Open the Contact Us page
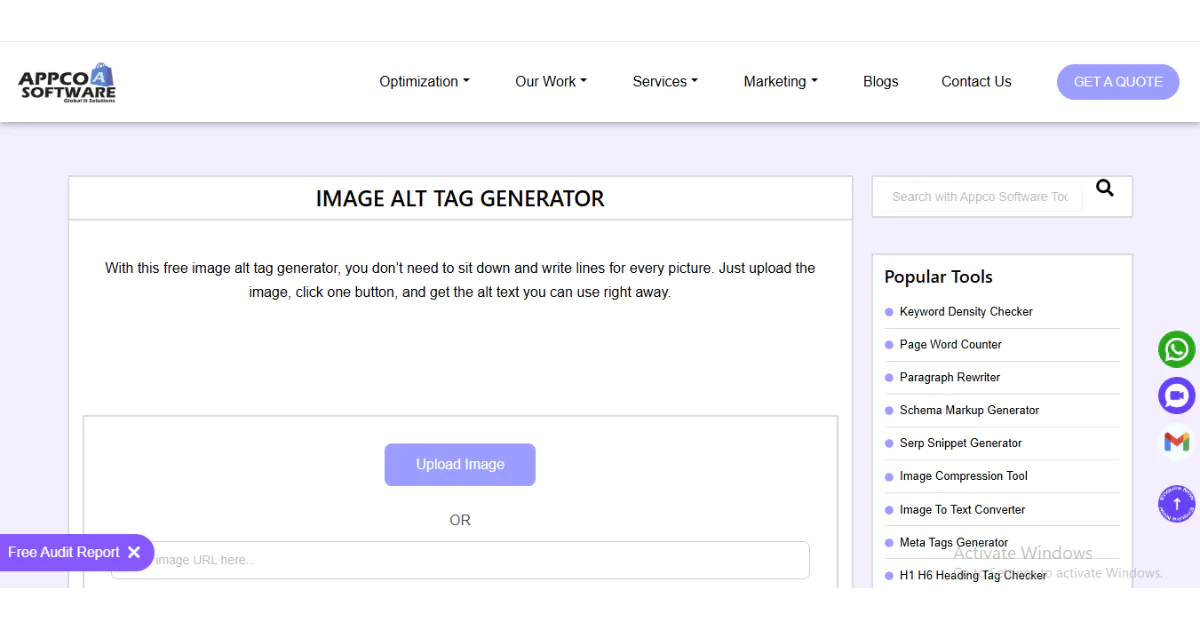Screen dimensions: 1200x628 click(976, 81)
